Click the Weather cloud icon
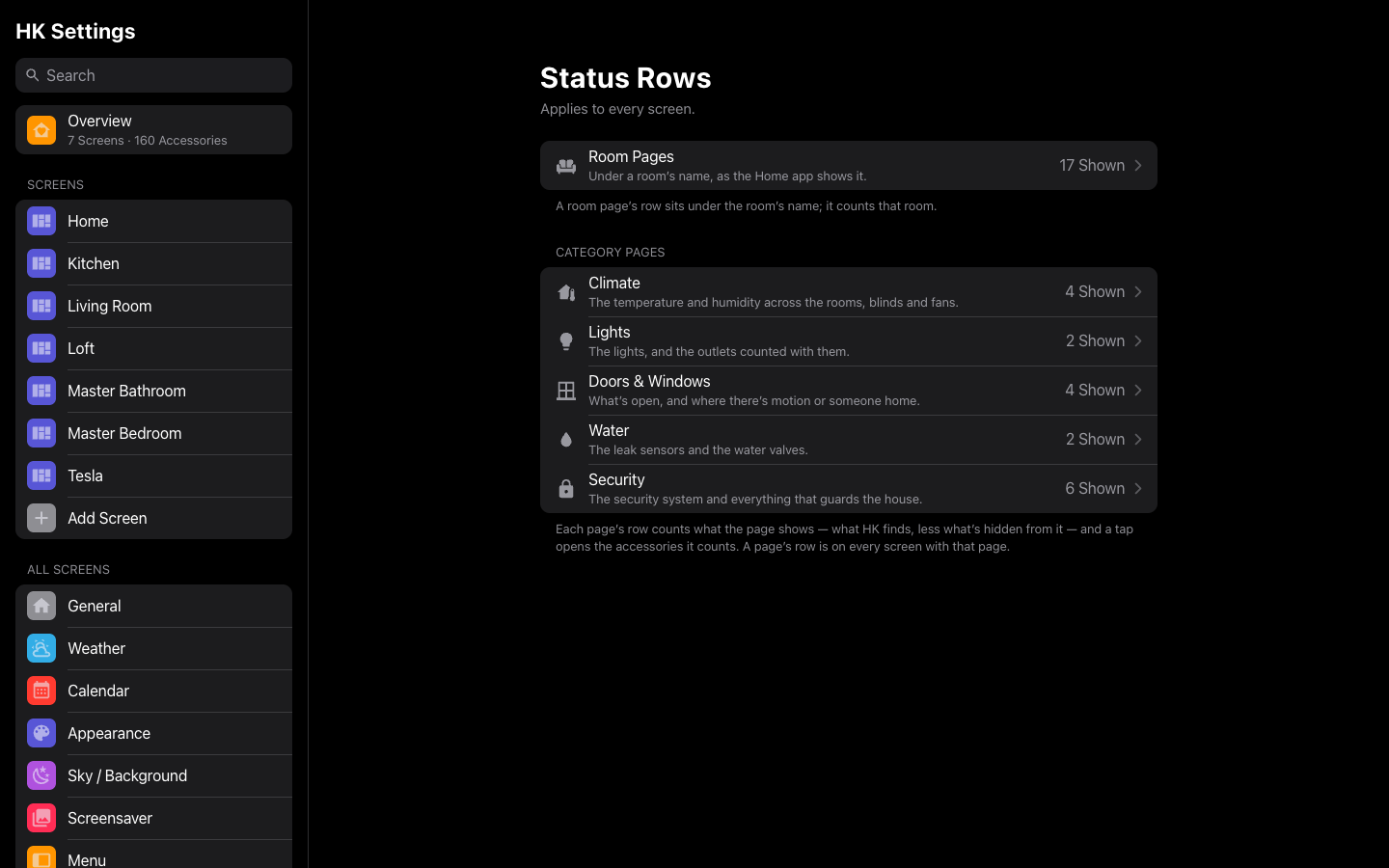 [x=41, y=648]
